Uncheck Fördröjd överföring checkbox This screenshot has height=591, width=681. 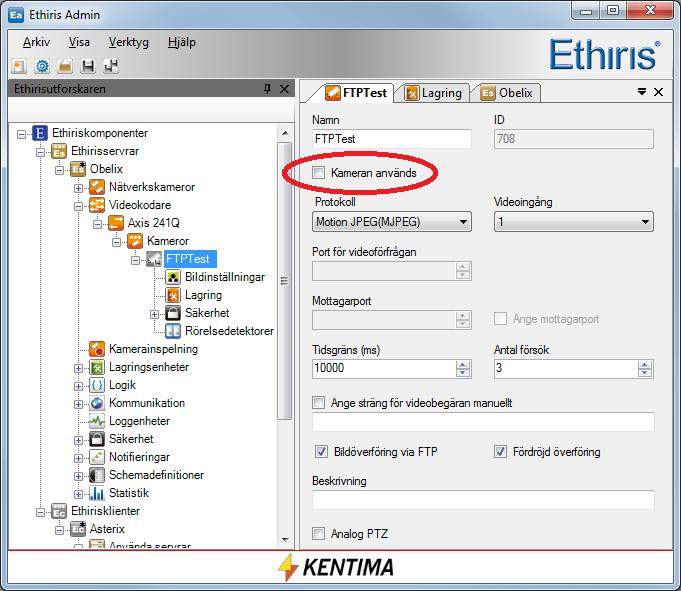500,452
